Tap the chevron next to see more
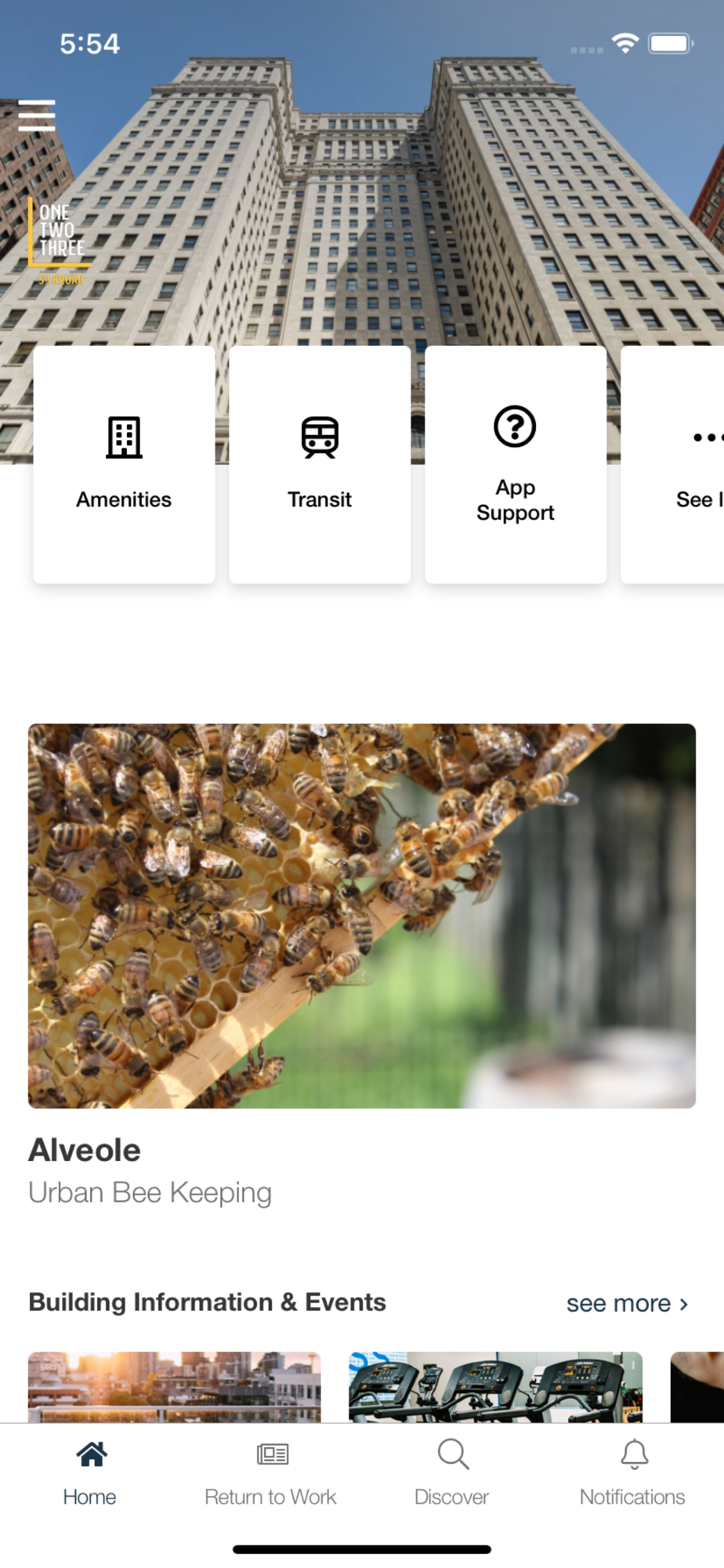Image resolution: width=724 pixels, height=1568 pixels. (x=683, y=1304)
